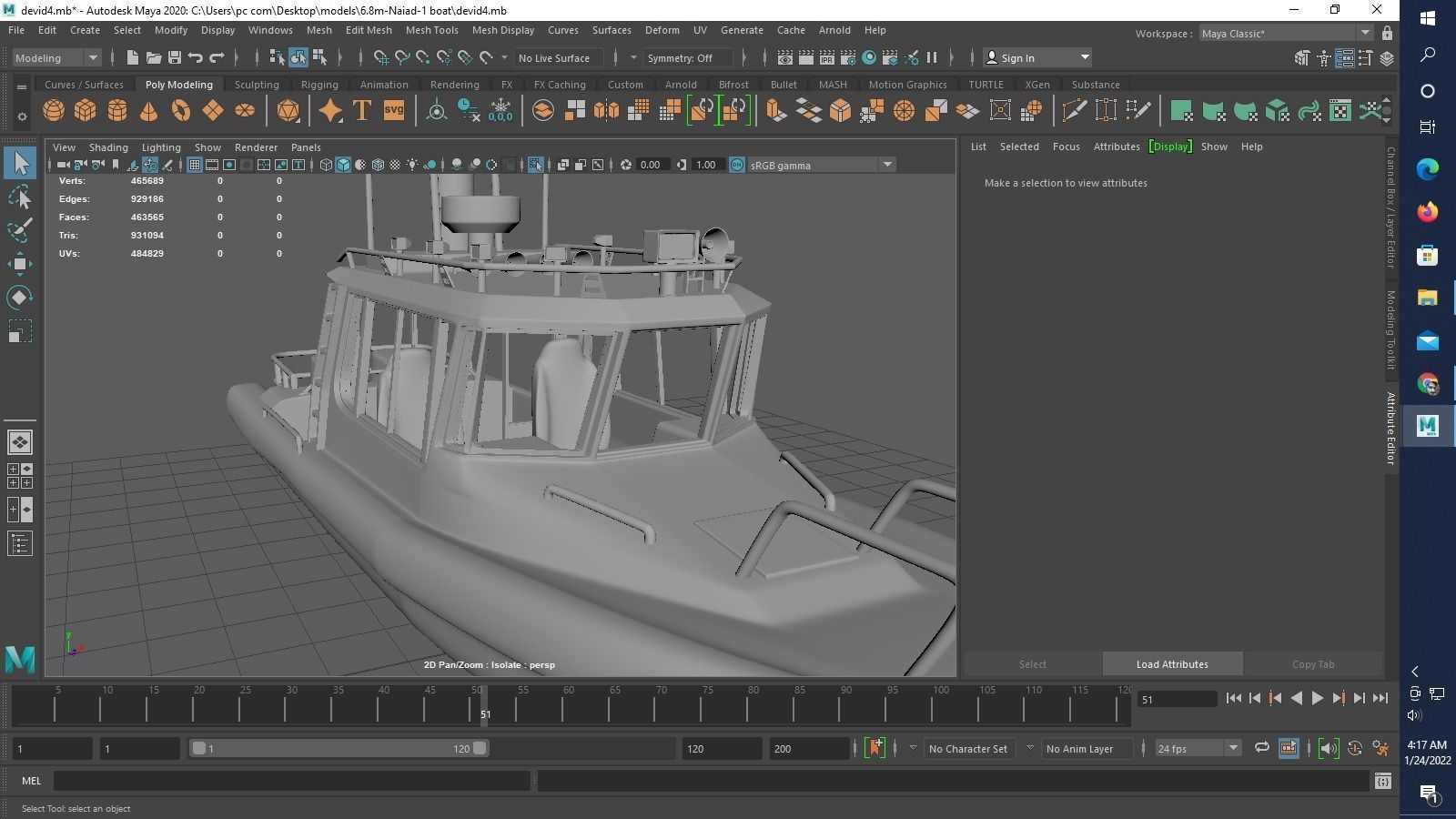
Task: Toggle snap to grids
Action: click(x=381, y=57)
